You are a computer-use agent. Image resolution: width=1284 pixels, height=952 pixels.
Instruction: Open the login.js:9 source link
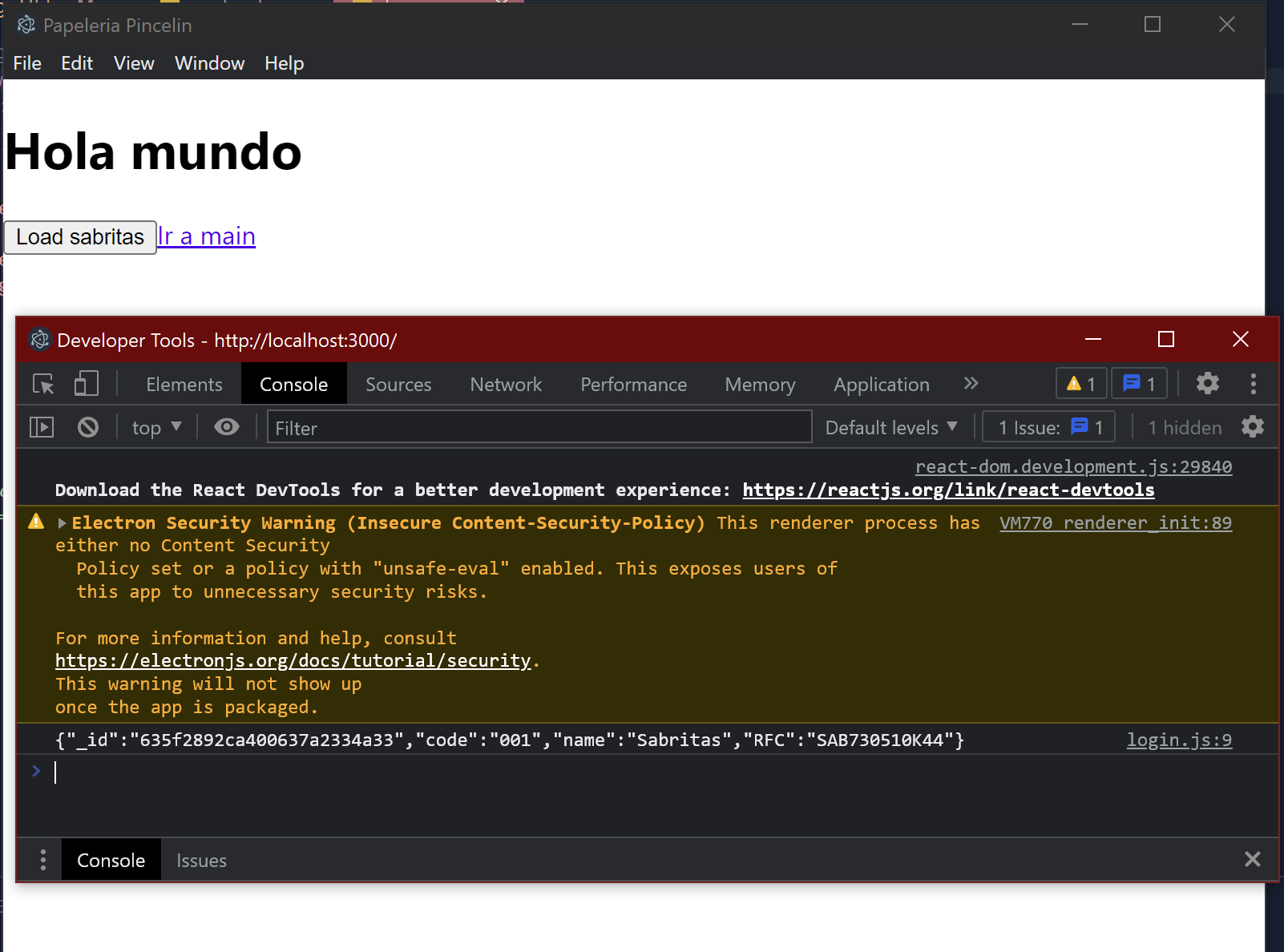(x=1179, y=740)
